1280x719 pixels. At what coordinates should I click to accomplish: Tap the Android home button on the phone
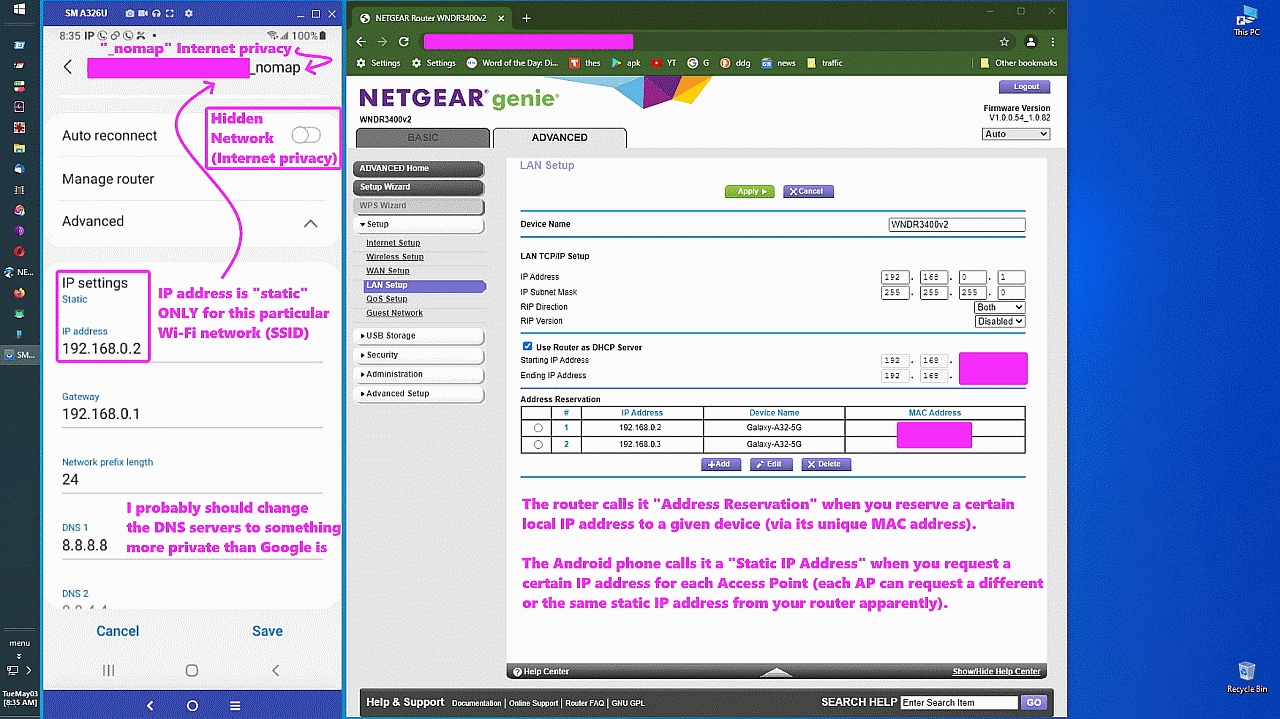tap(192, 670)
